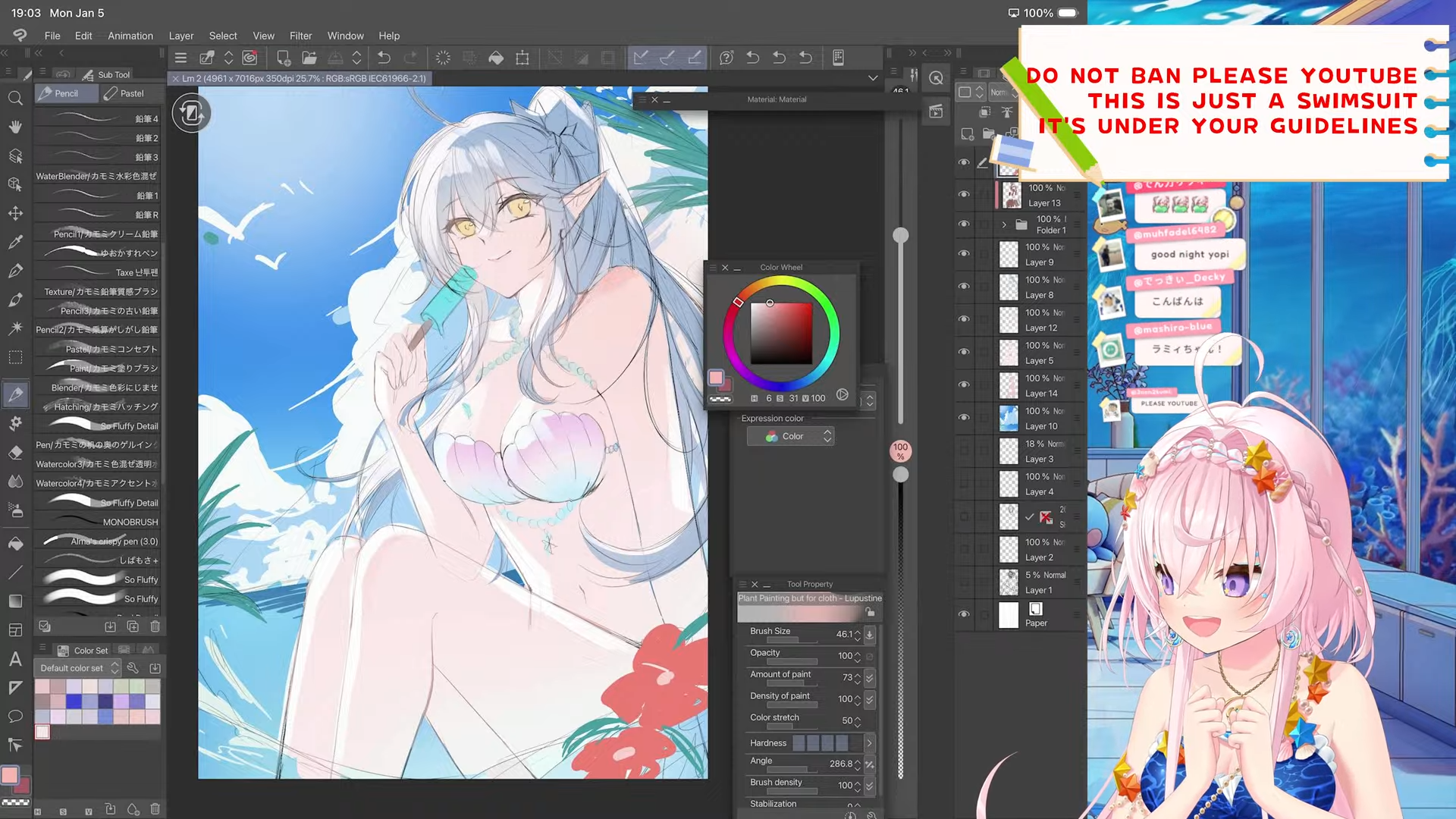Open the Filter menu
Viewport: 1456px width, 819px height.
click(300, 36)
